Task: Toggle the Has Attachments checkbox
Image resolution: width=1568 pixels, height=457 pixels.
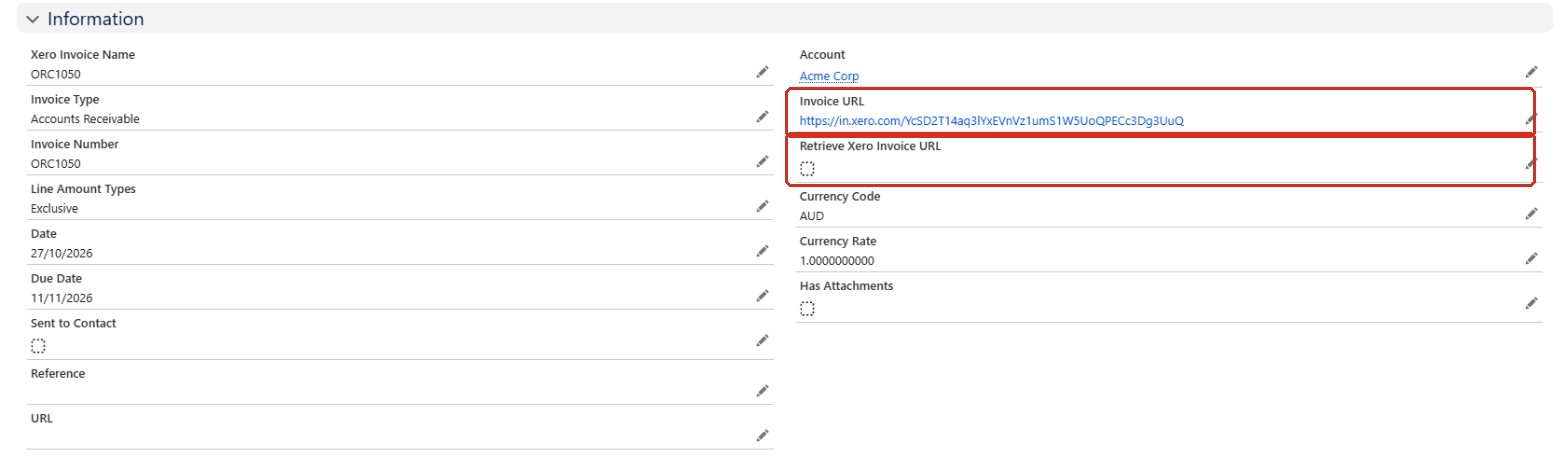Action: (807, 309)
